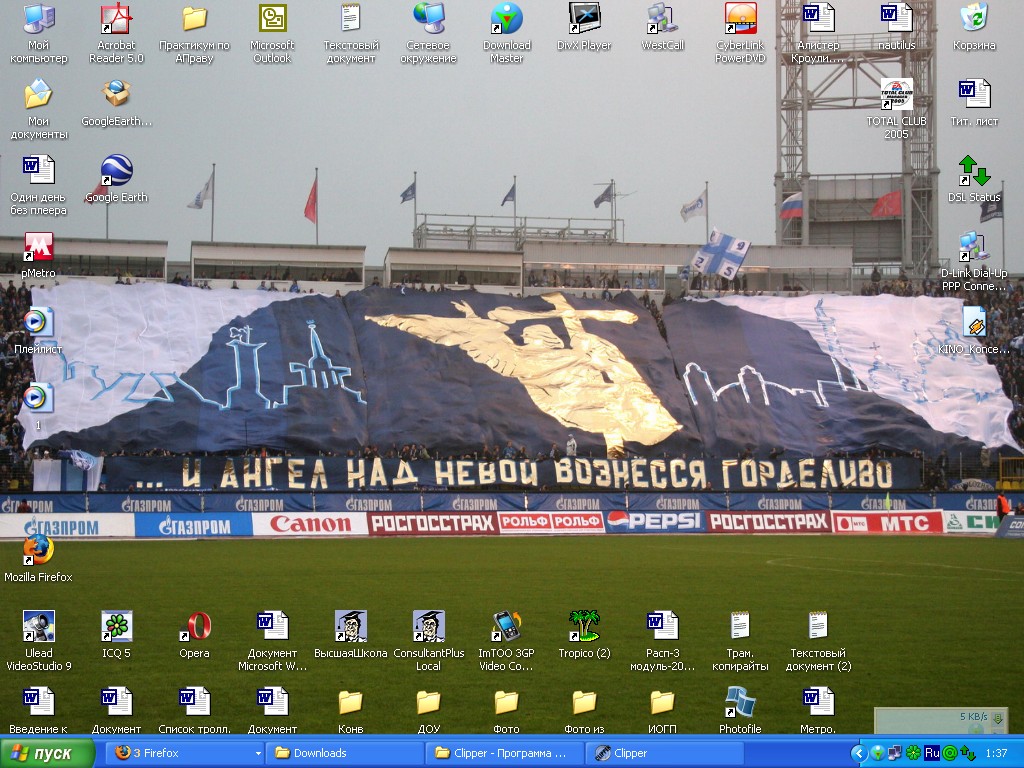Click the Google Earth globe icon

[116, 171]
